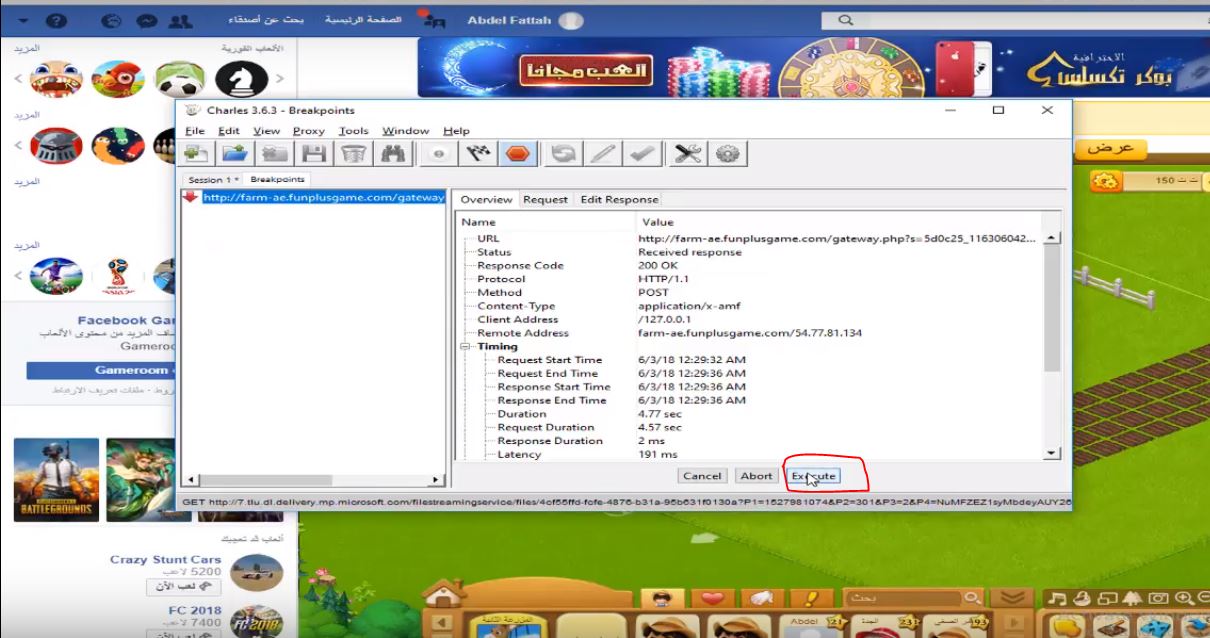
Task: Click the Abdel Fattah profile link
Action: click(x=525, y=20)
